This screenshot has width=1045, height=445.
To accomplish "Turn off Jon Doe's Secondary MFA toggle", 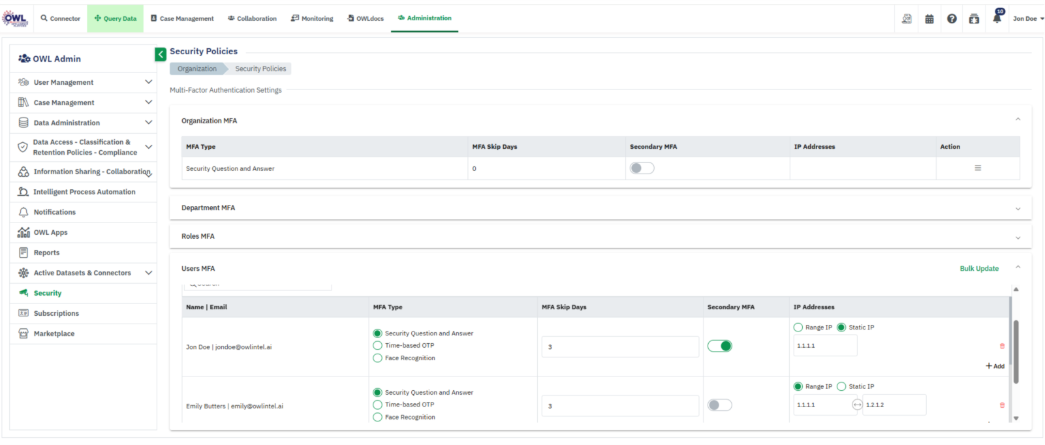I will click(x=719, y=346).
